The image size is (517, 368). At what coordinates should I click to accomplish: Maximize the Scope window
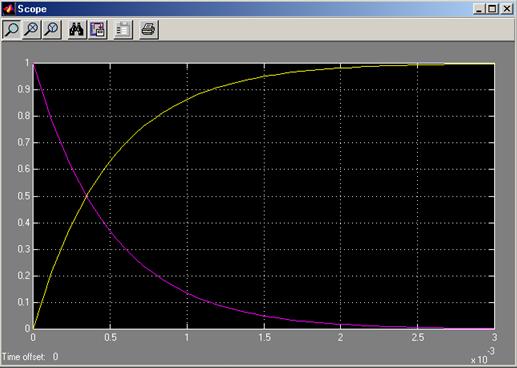pyautogui.click(x=492, y=9)
